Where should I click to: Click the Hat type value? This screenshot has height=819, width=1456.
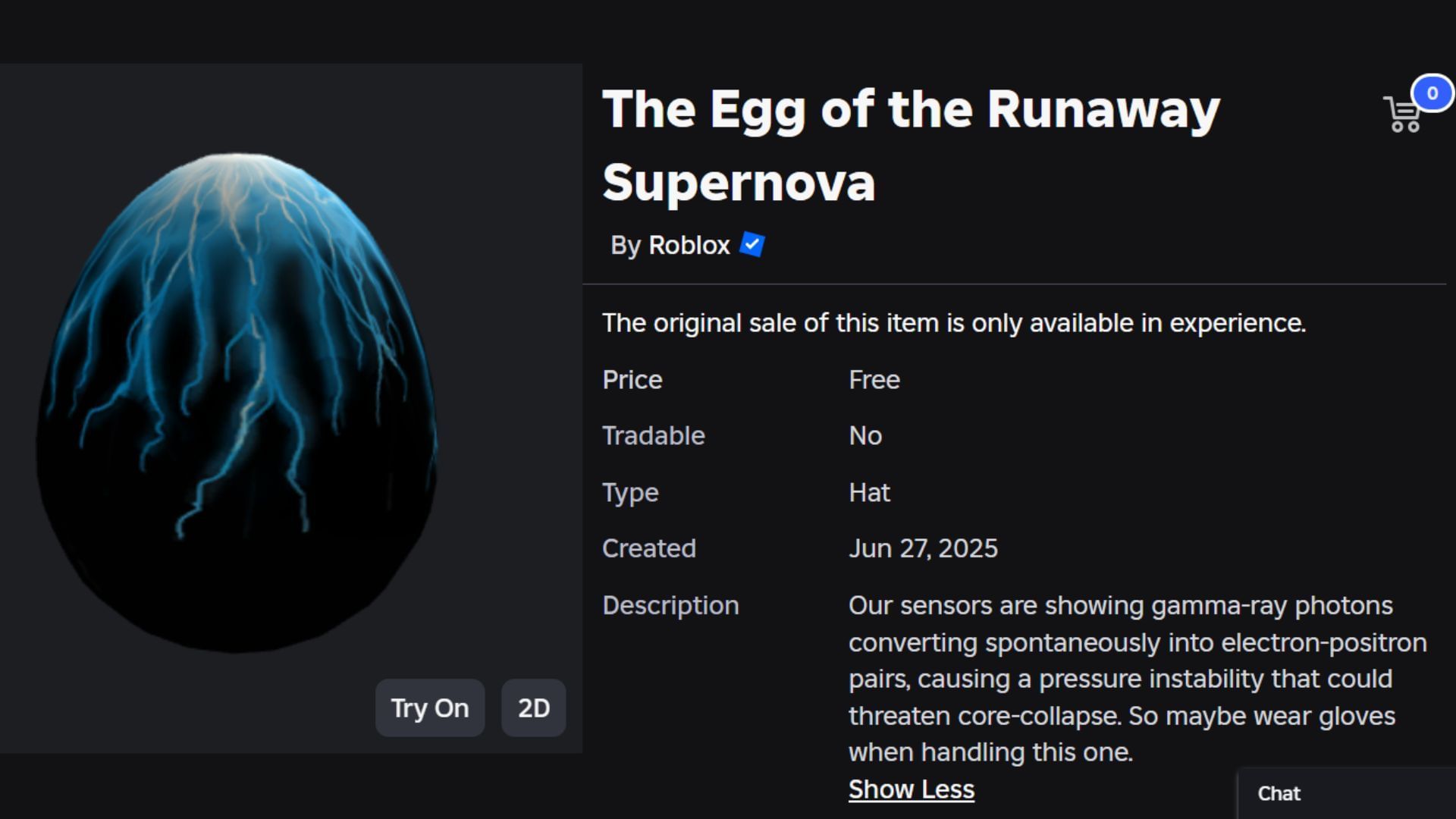[869, 492]
